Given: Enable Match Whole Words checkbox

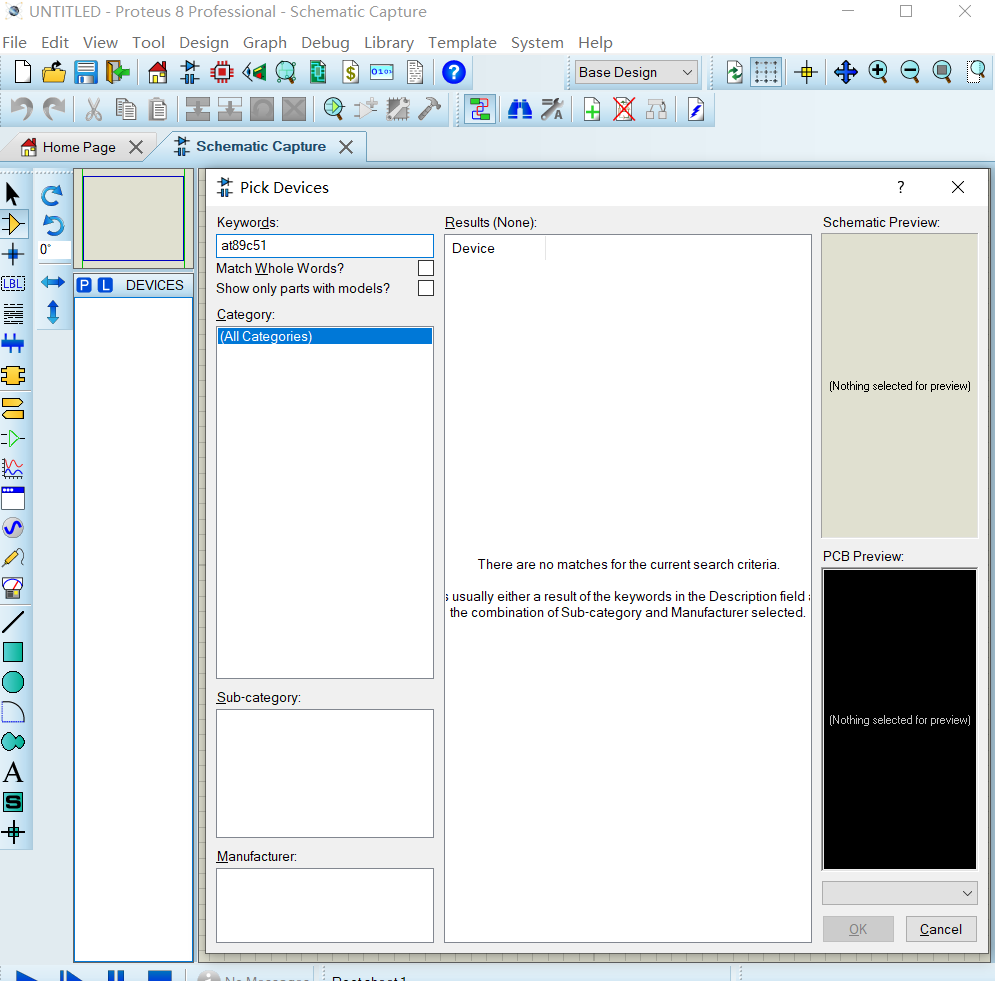Looking at the screenshot, I should tap(426, 268).
